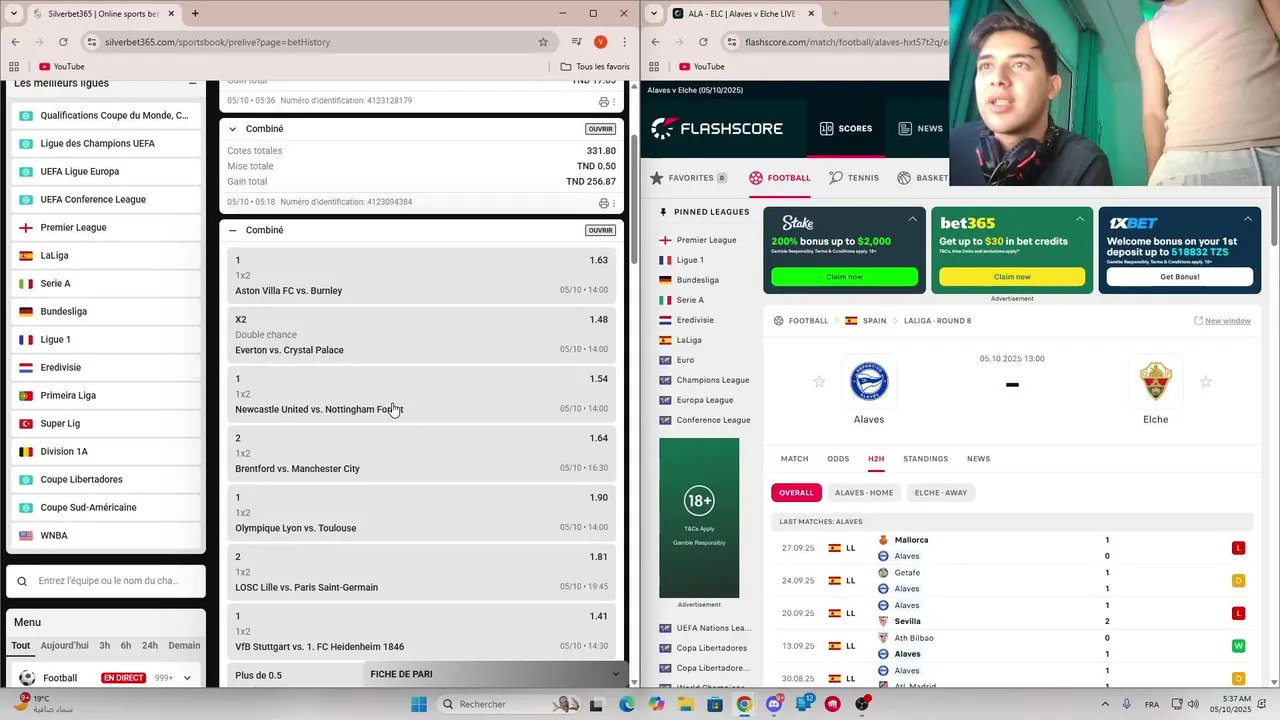Open OBS Studio from the taskbar

pyautogui.click(x=862, y=704)
